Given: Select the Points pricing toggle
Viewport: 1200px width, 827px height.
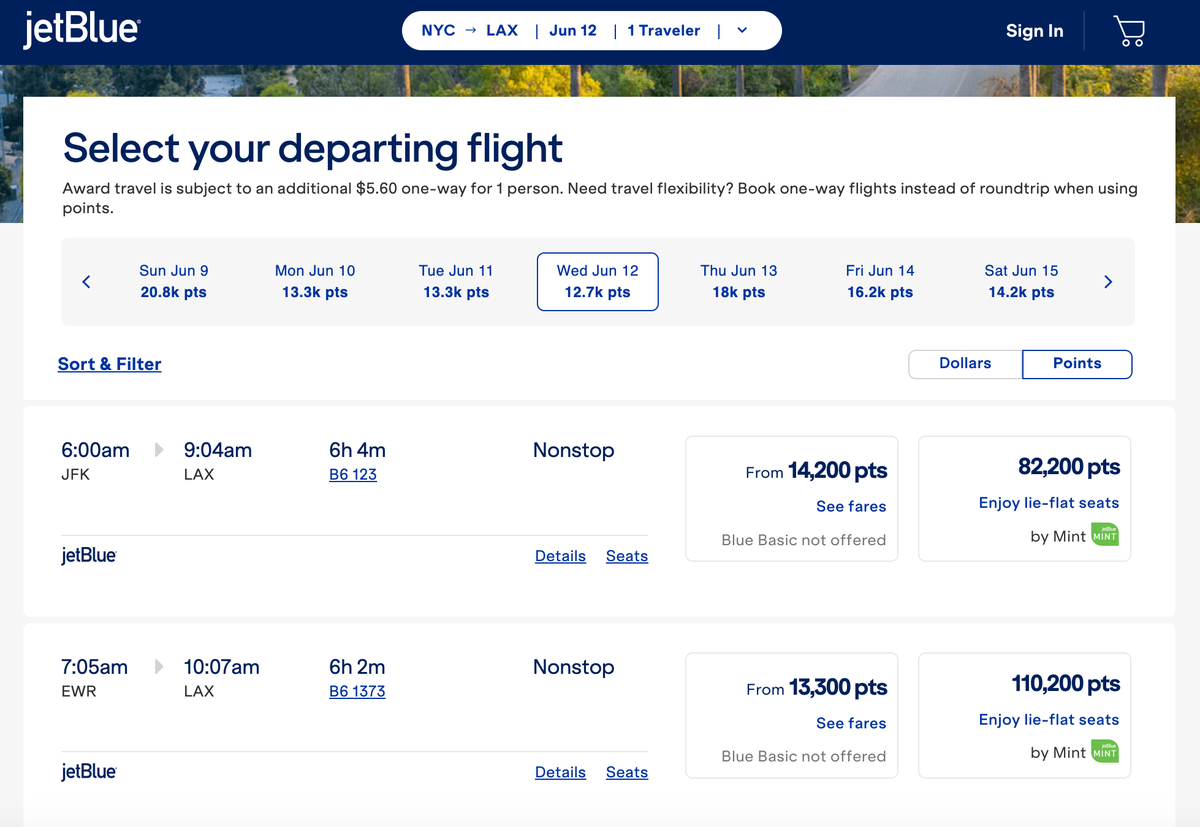Looking at the screenshot, I should coord(1076,364).
